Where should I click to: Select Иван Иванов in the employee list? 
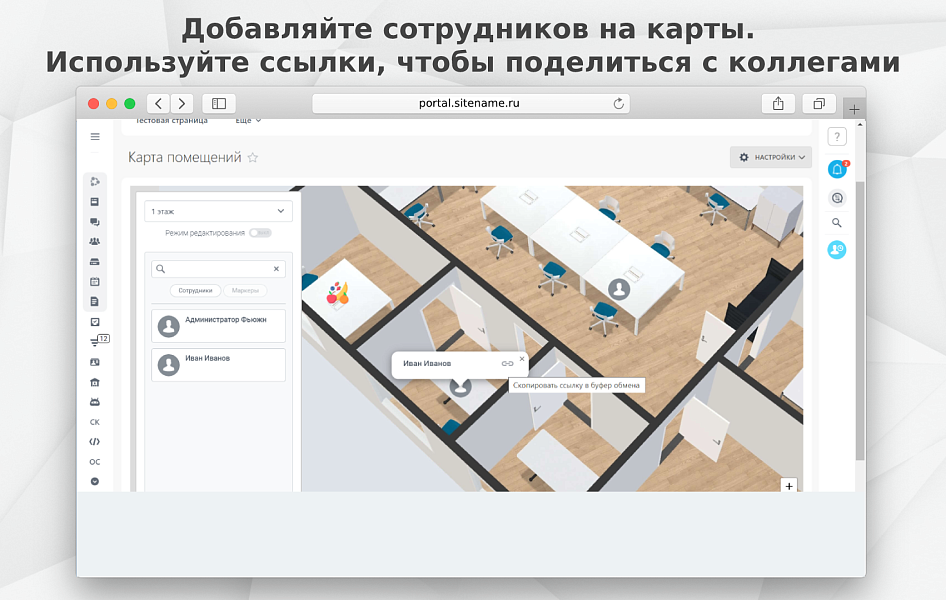[218, 364]
